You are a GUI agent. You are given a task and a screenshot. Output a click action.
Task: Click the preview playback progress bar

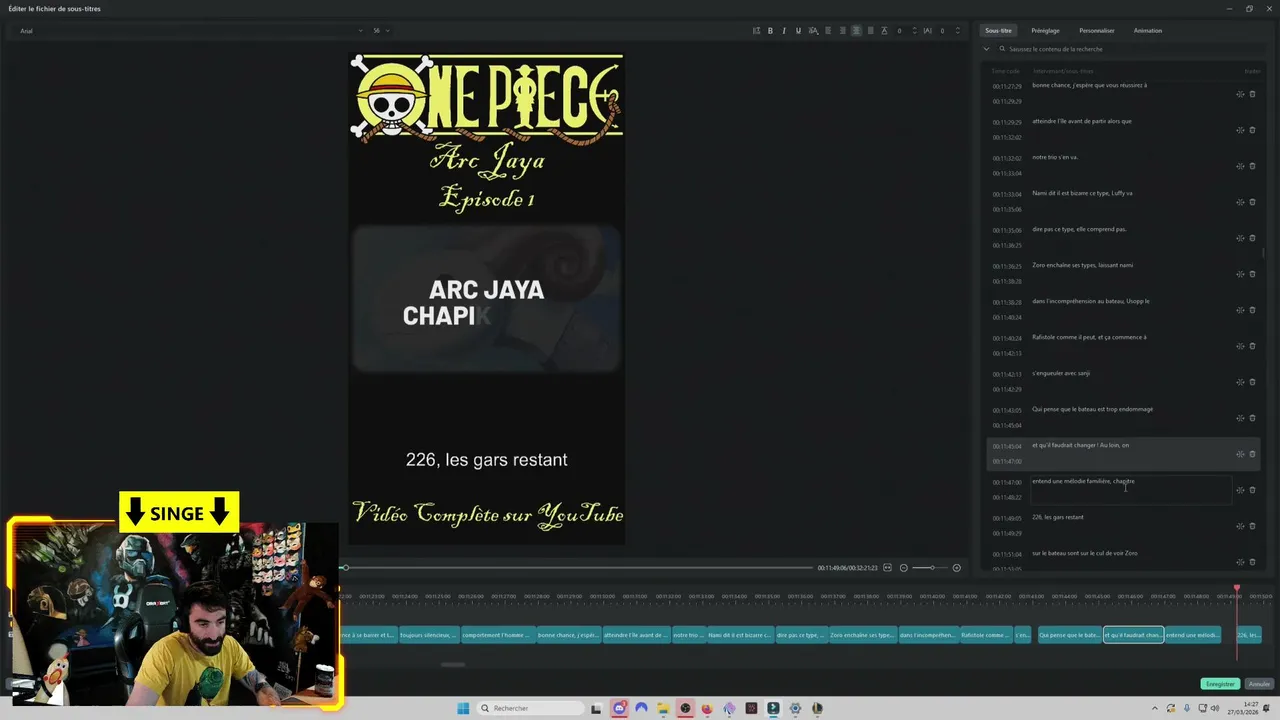pos(577,568)
